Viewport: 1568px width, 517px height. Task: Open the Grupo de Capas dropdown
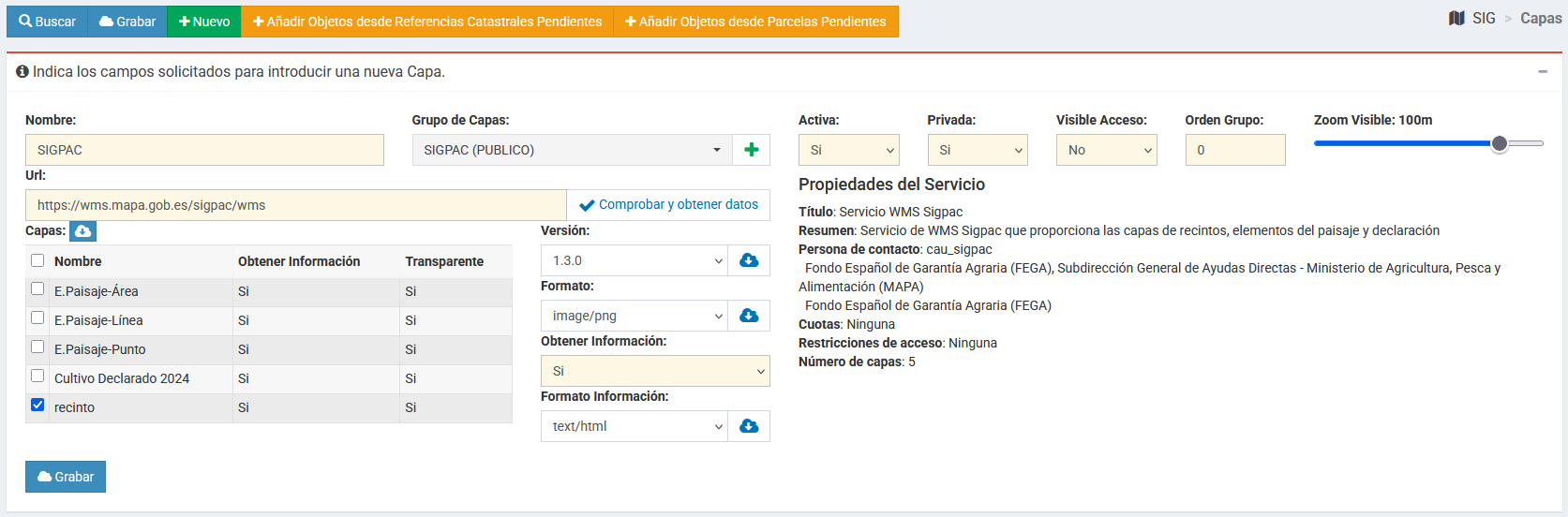pos(572,150)
